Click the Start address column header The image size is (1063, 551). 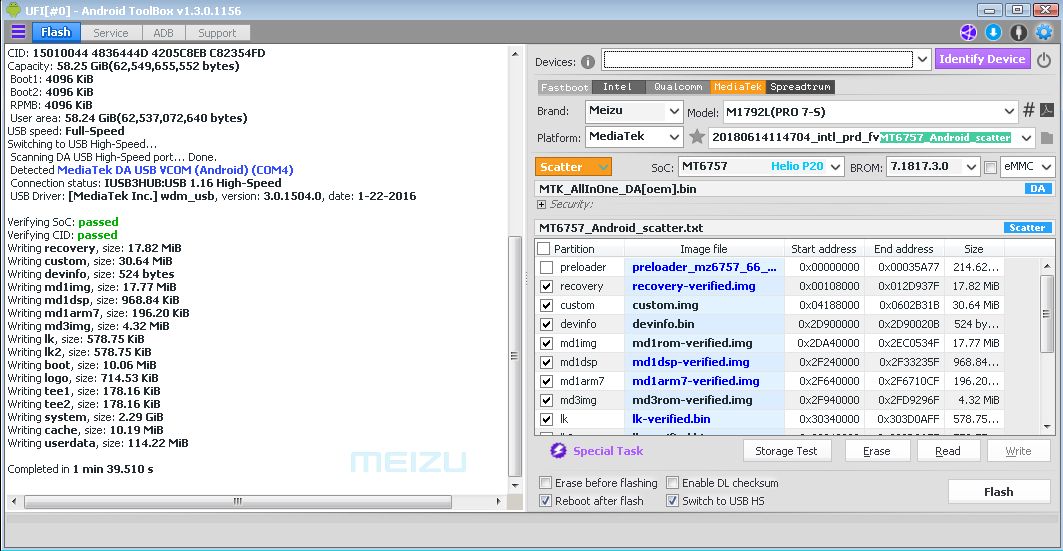(x=824, y=249)
